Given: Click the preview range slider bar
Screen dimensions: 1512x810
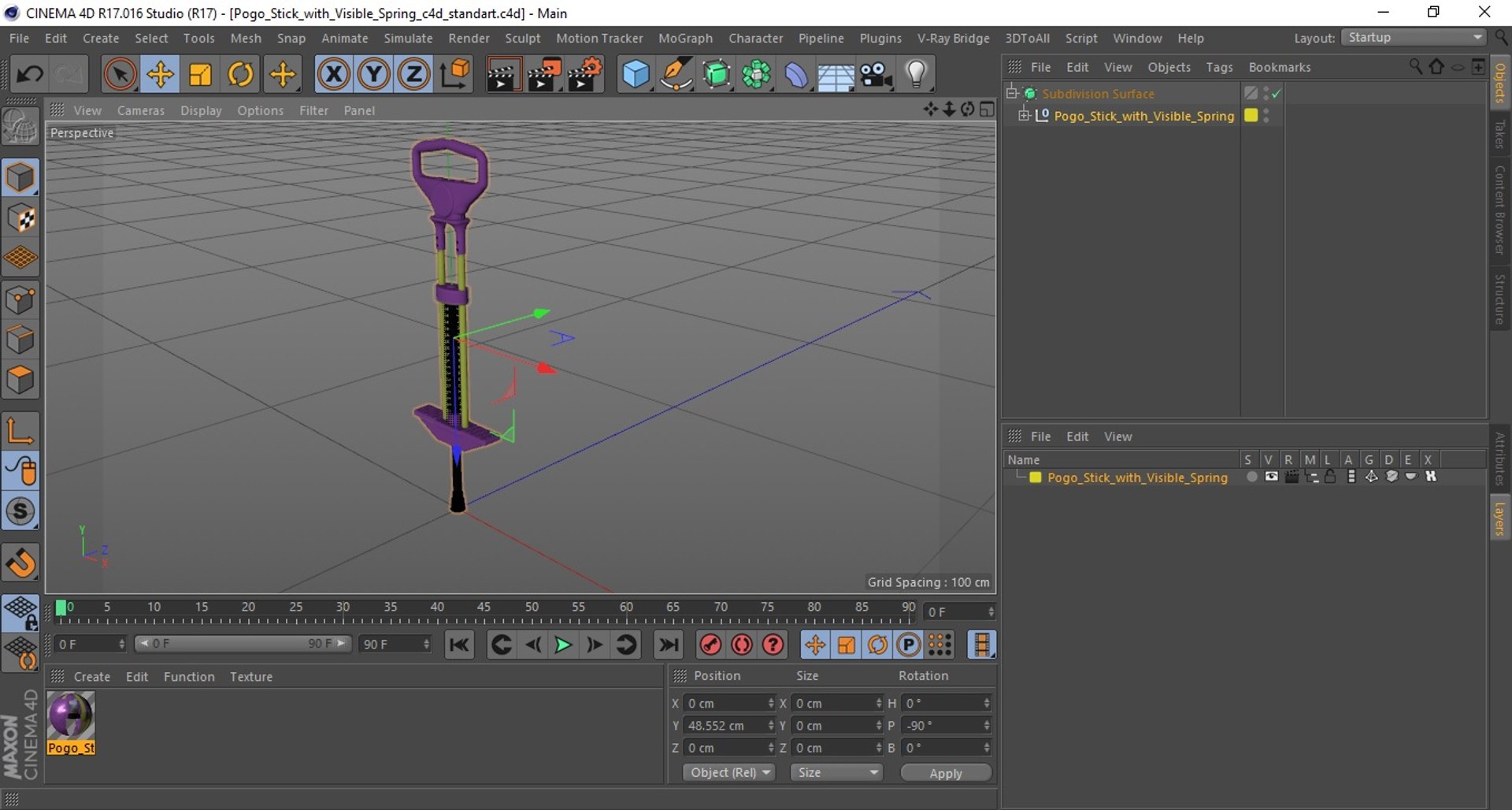Looking at the screenshot, I should coord(243,645).
